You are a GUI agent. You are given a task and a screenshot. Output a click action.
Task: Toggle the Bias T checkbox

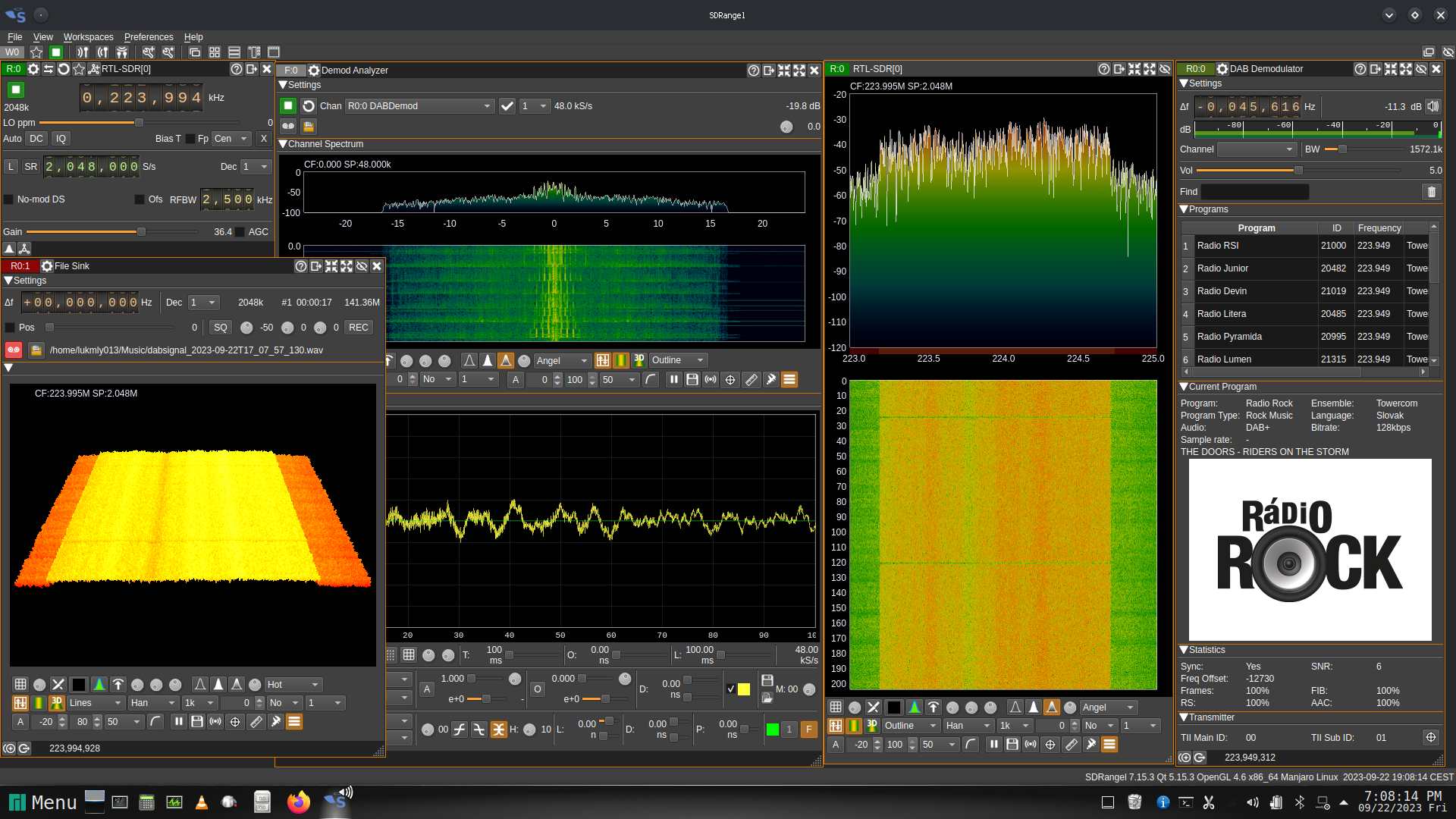(190, 139)
